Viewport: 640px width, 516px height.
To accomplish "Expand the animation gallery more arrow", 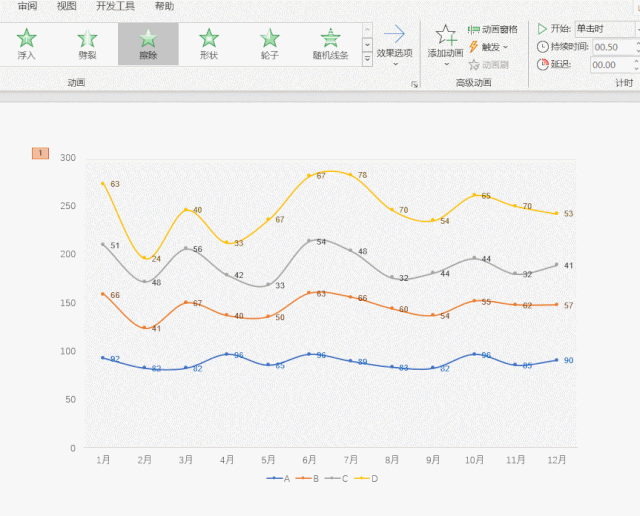I will tap(367, 60).
